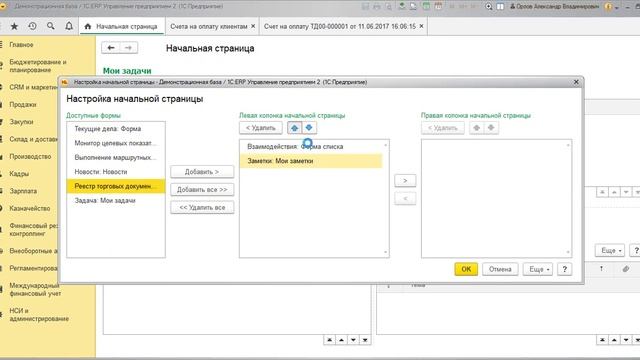Step up one row under the left home list

click(341, 340)
